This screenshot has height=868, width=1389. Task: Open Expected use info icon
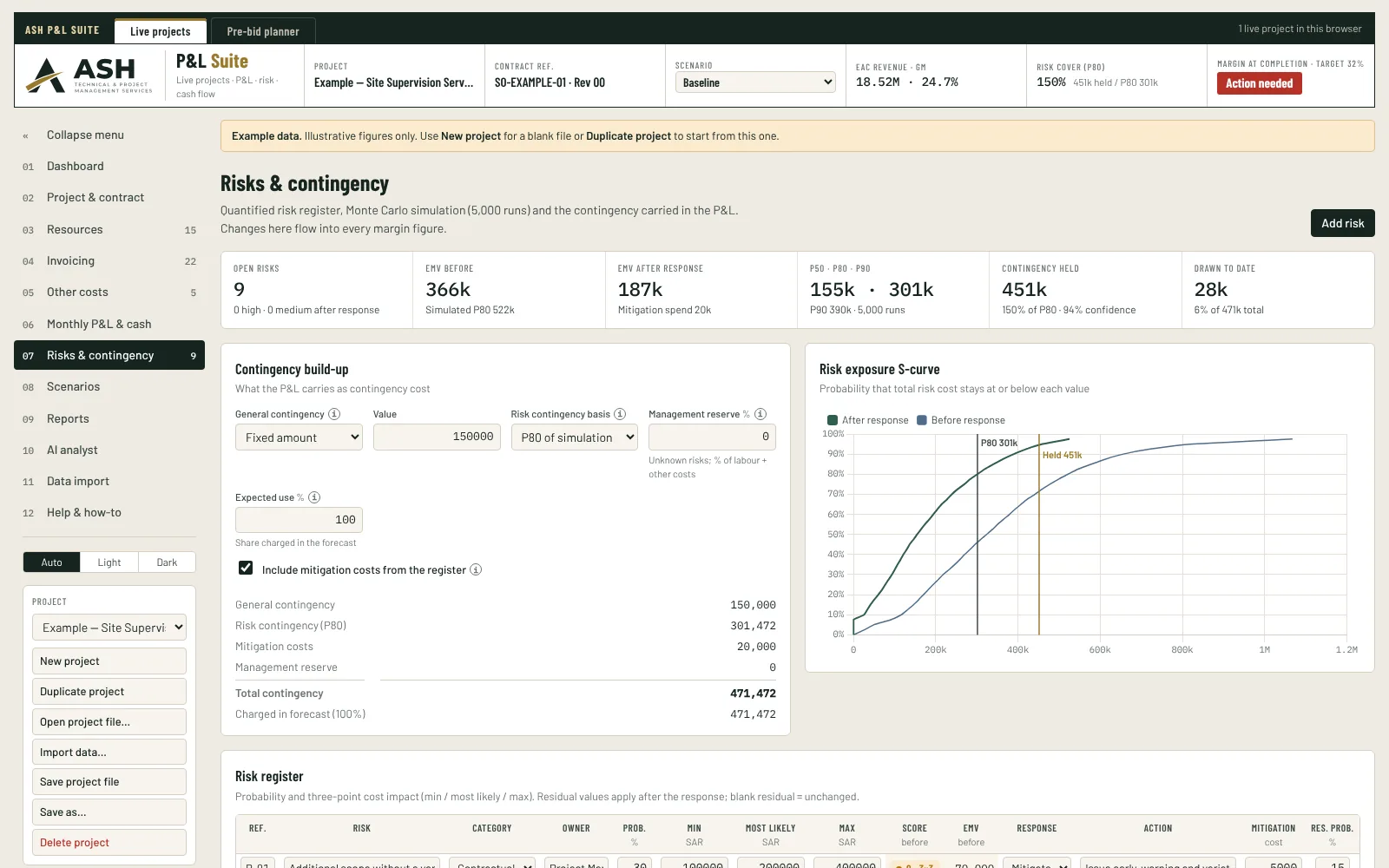point(314,497)
